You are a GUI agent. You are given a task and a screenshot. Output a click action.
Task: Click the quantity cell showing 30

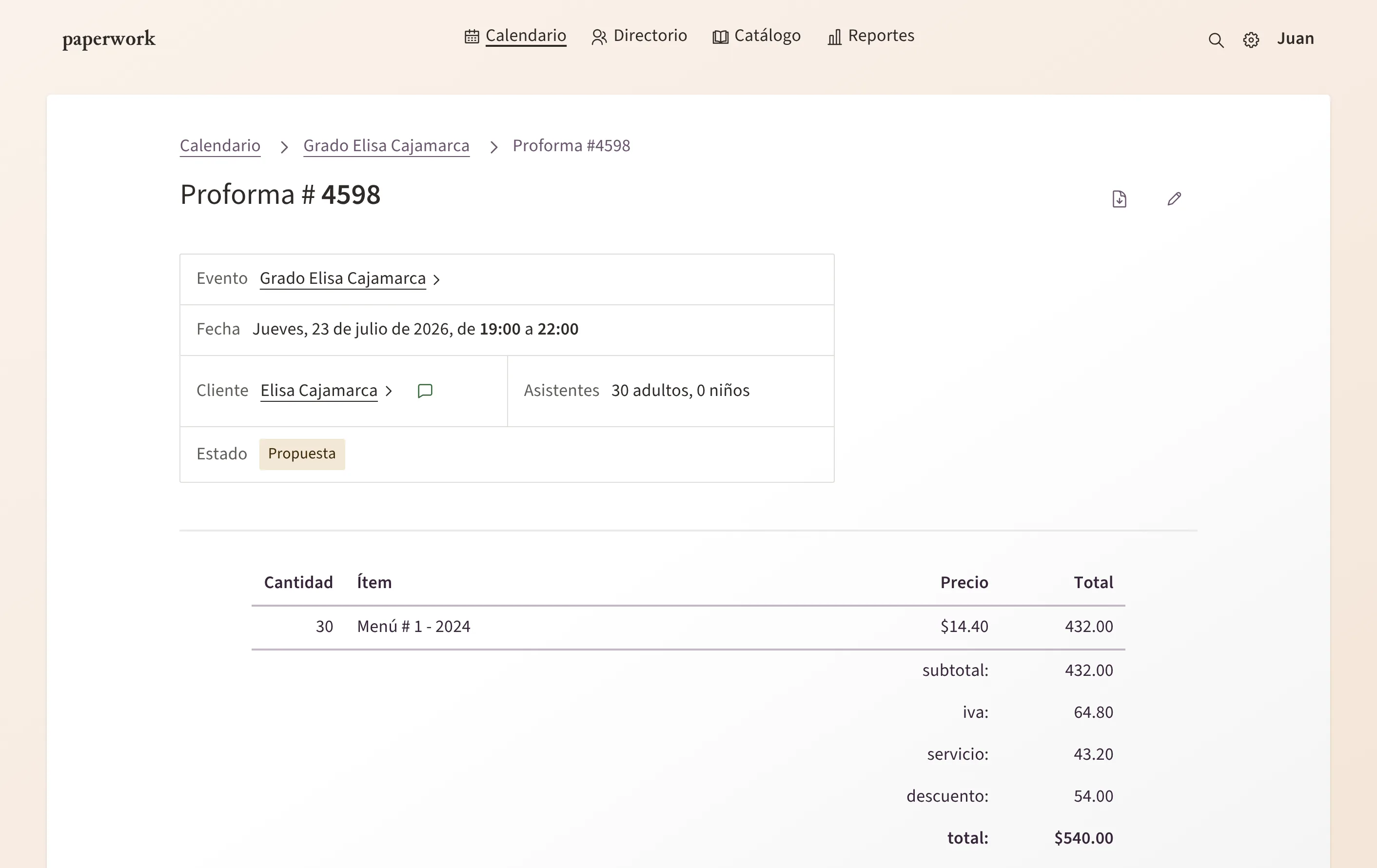(324, 627)
